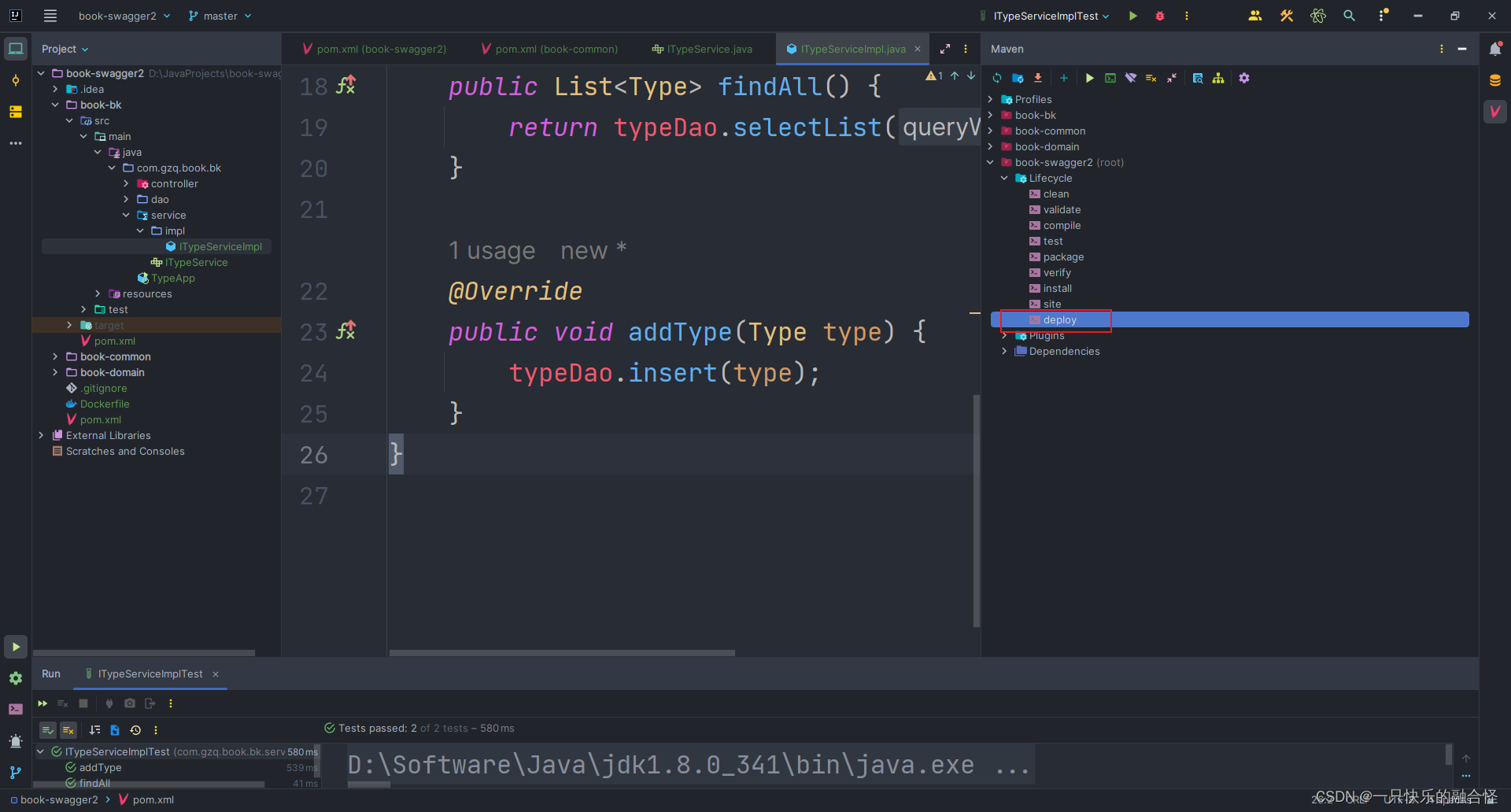Screen dimensions: 1511x812
Task: Toggle Maven offline mode
Action: click(1131, 78)
